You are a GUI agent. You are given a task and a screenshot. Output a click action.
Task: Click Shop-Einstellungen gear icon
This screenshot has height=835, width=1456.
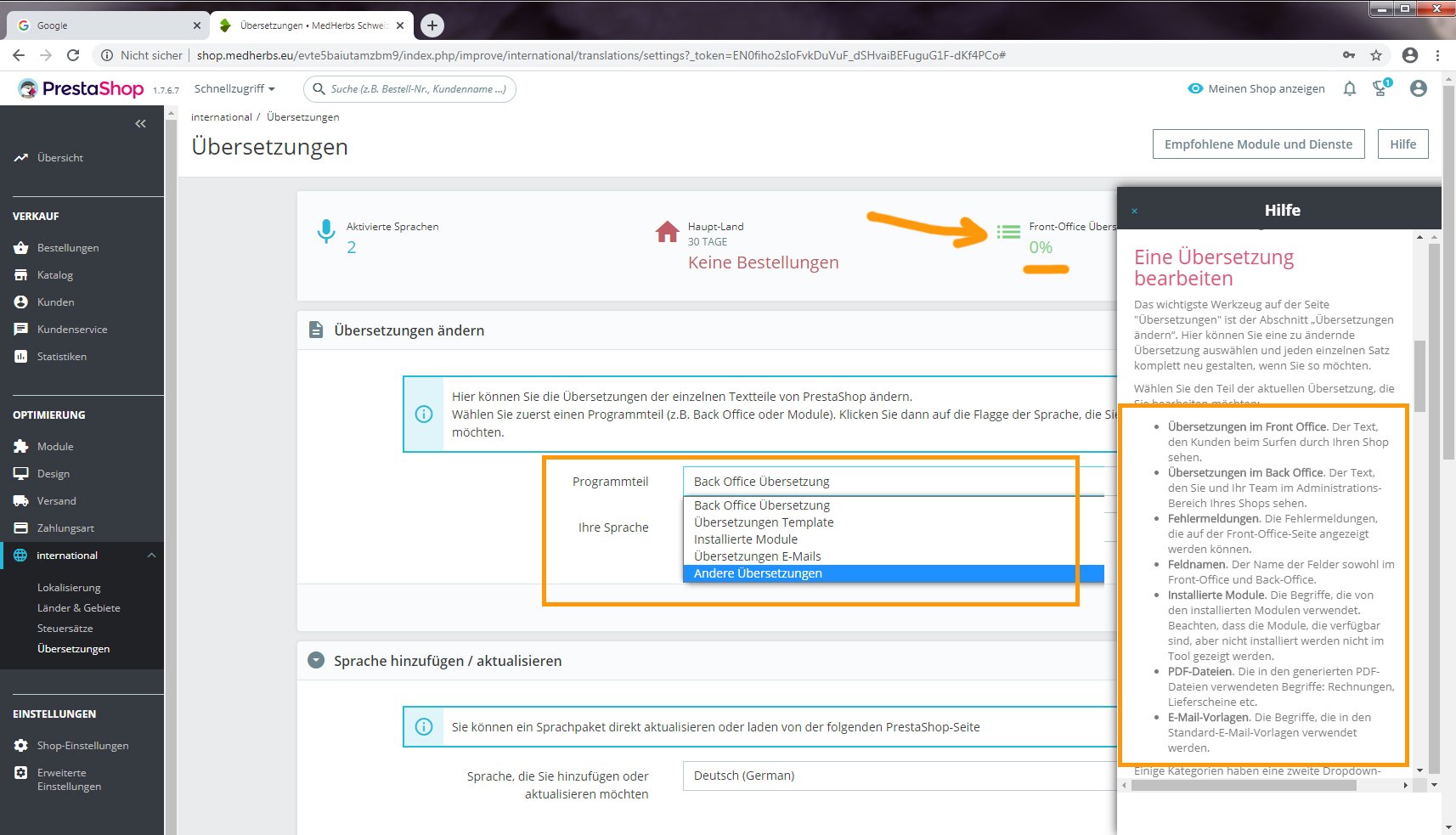pyautogui.click(x=20, y=746)
